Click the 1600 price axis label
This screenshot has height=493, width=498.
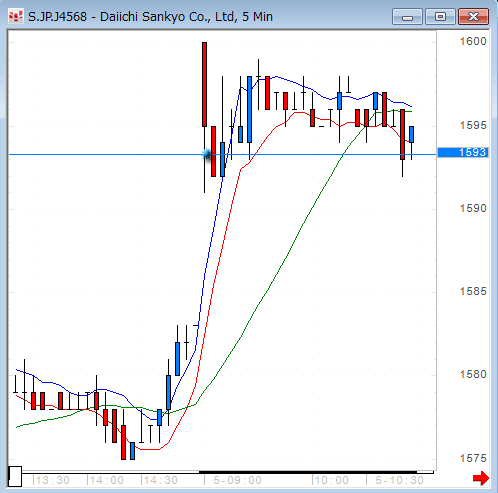(x=473, y=41)
